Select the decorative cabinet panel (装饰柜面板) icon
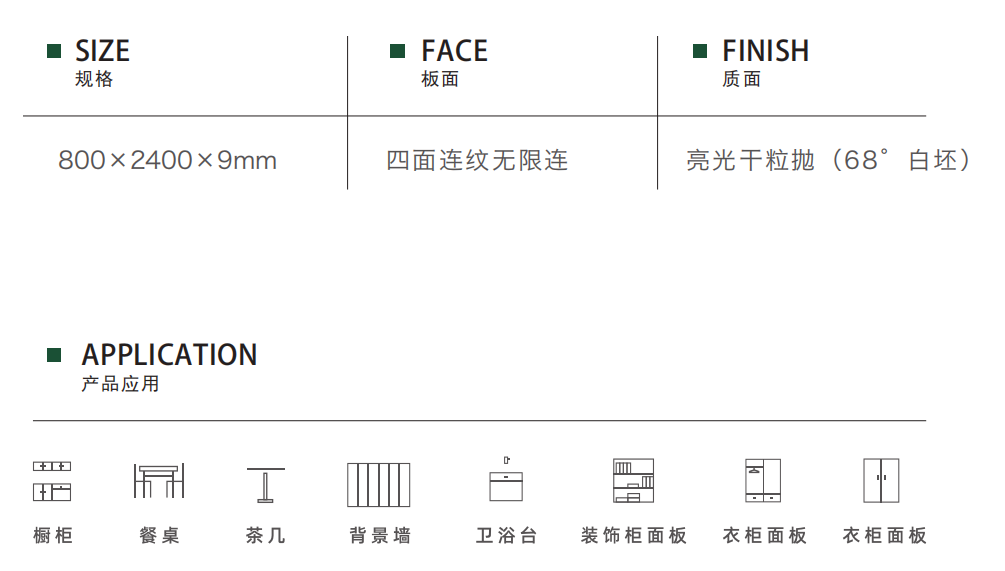Image resolution: width=1005 pixels, height=571 pixels. tap(633, 481)
